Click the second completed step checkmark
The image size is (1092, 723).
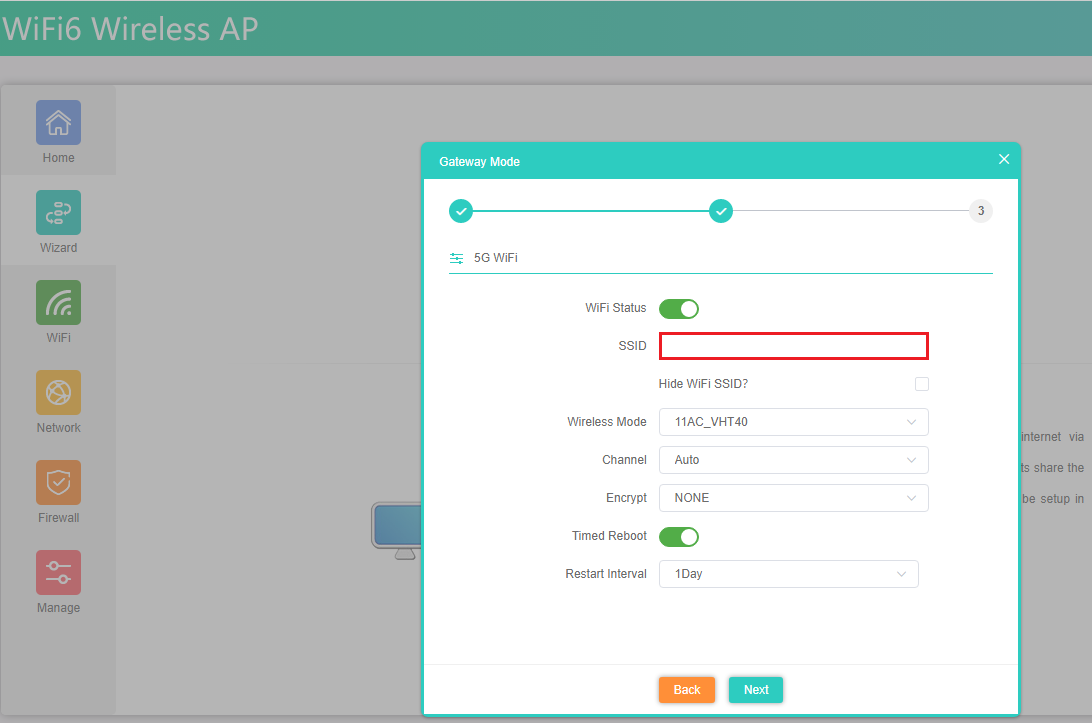pyautogui.click(x=721, y=211)
